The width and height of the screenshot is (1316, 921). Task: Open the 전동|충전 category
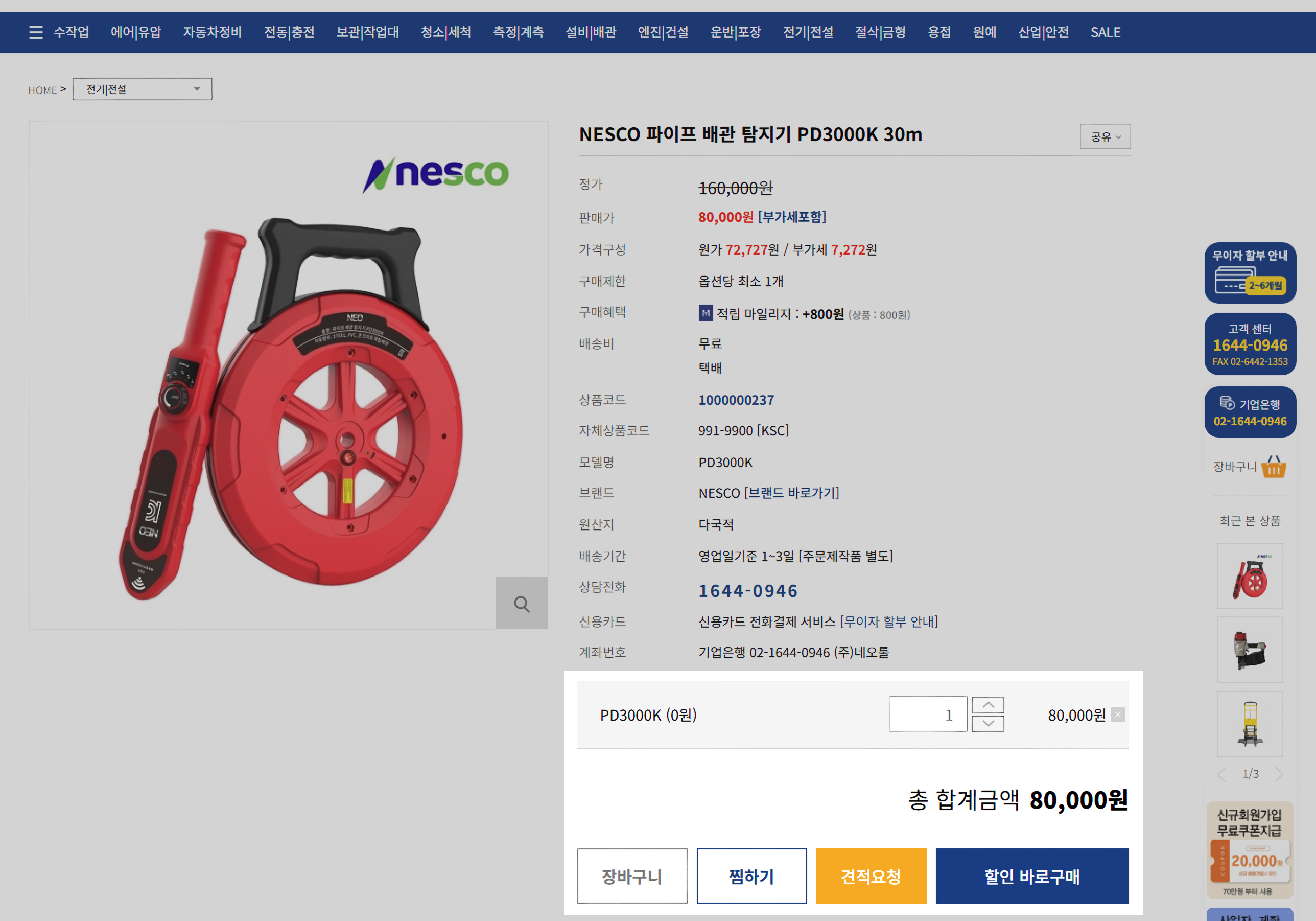coord(289,32)
